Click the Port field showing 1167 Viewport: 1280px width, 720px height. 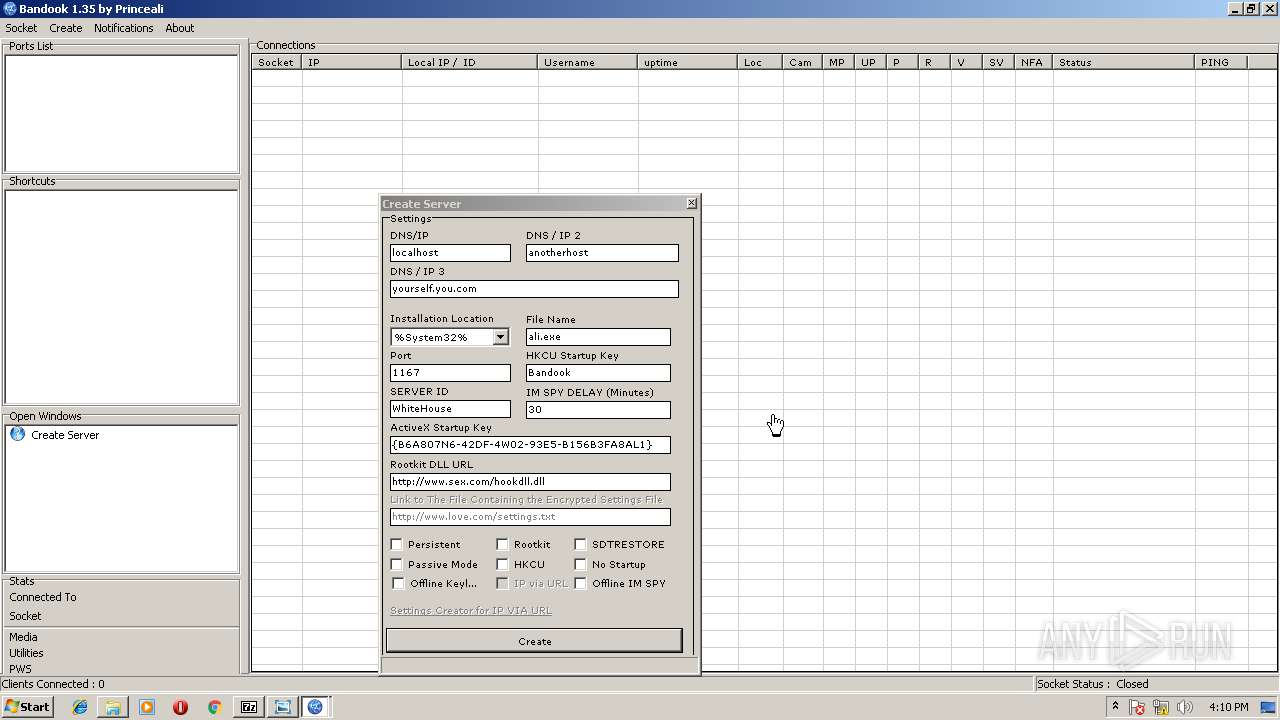[450, 373]
